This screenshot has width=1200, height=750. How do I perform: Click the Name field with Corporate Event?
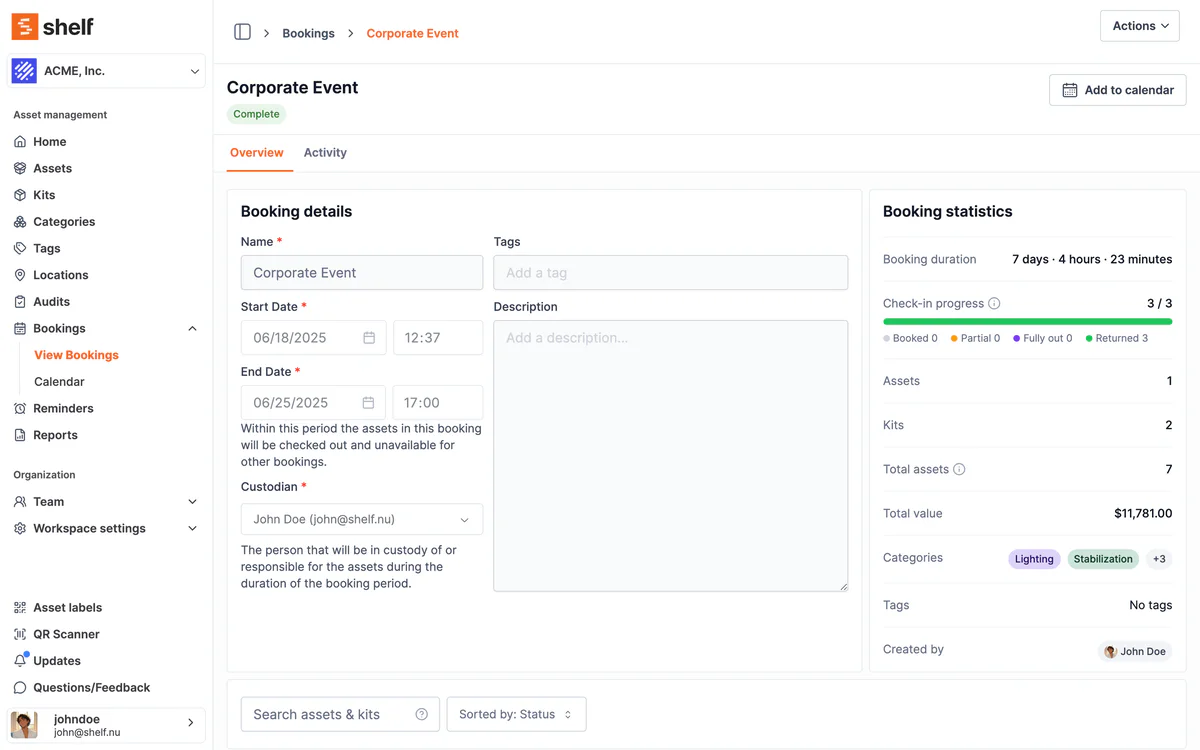362,273
